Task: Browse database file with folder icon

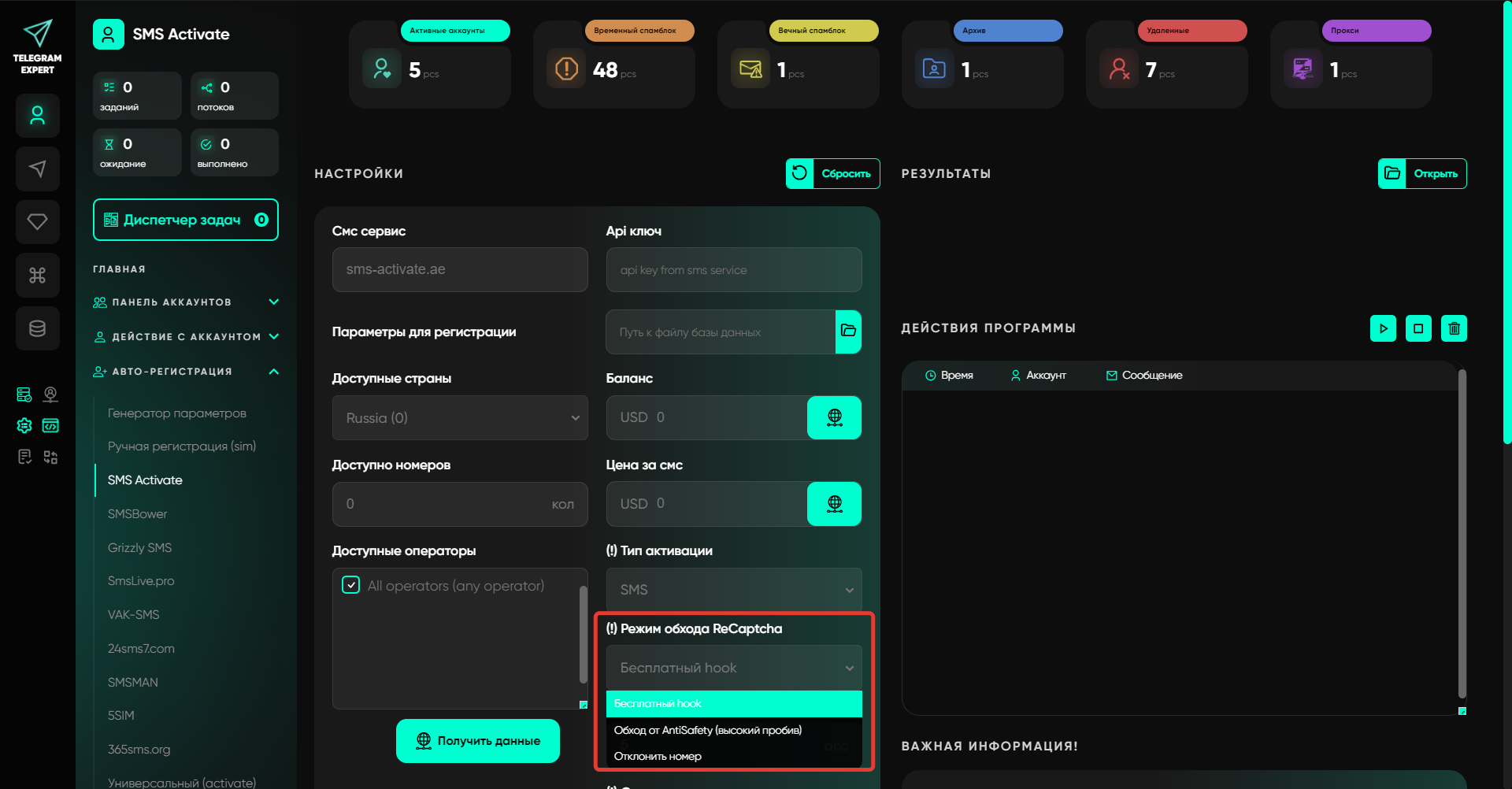Action: 848,332
